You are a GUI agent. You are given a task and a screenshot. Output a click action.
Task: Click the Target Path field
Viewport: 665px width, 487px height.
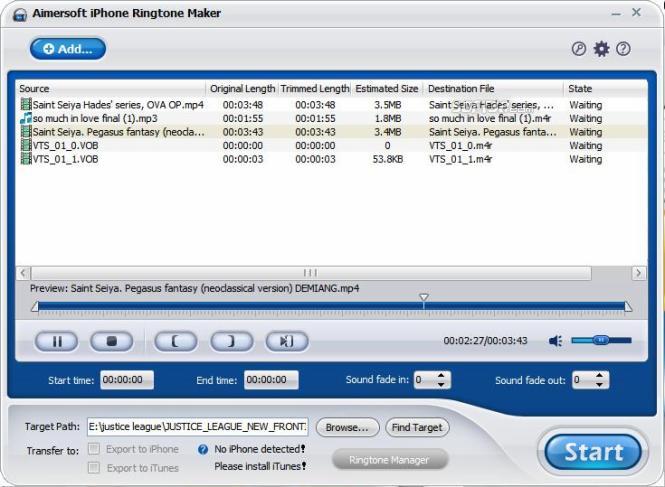pos(198,427)
